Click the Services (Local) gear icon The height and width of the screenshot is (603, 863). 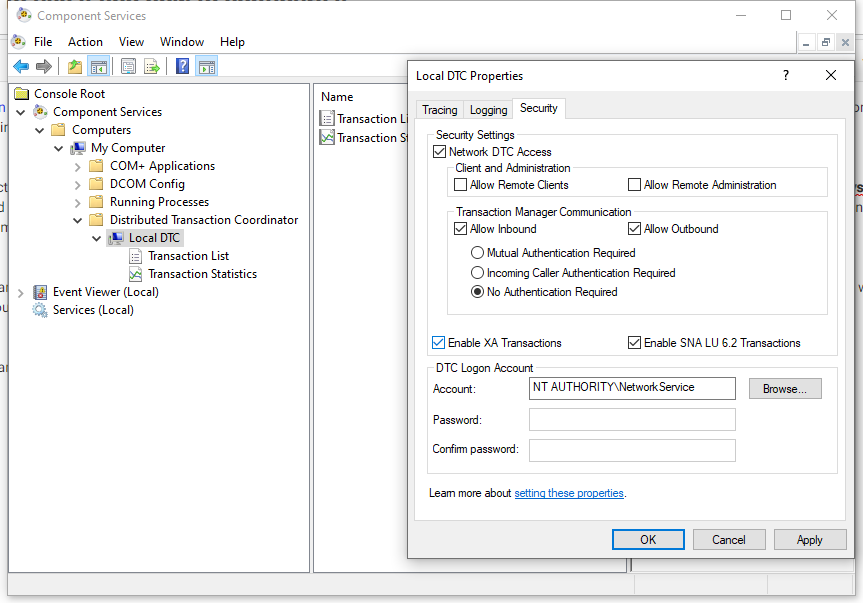40,310
